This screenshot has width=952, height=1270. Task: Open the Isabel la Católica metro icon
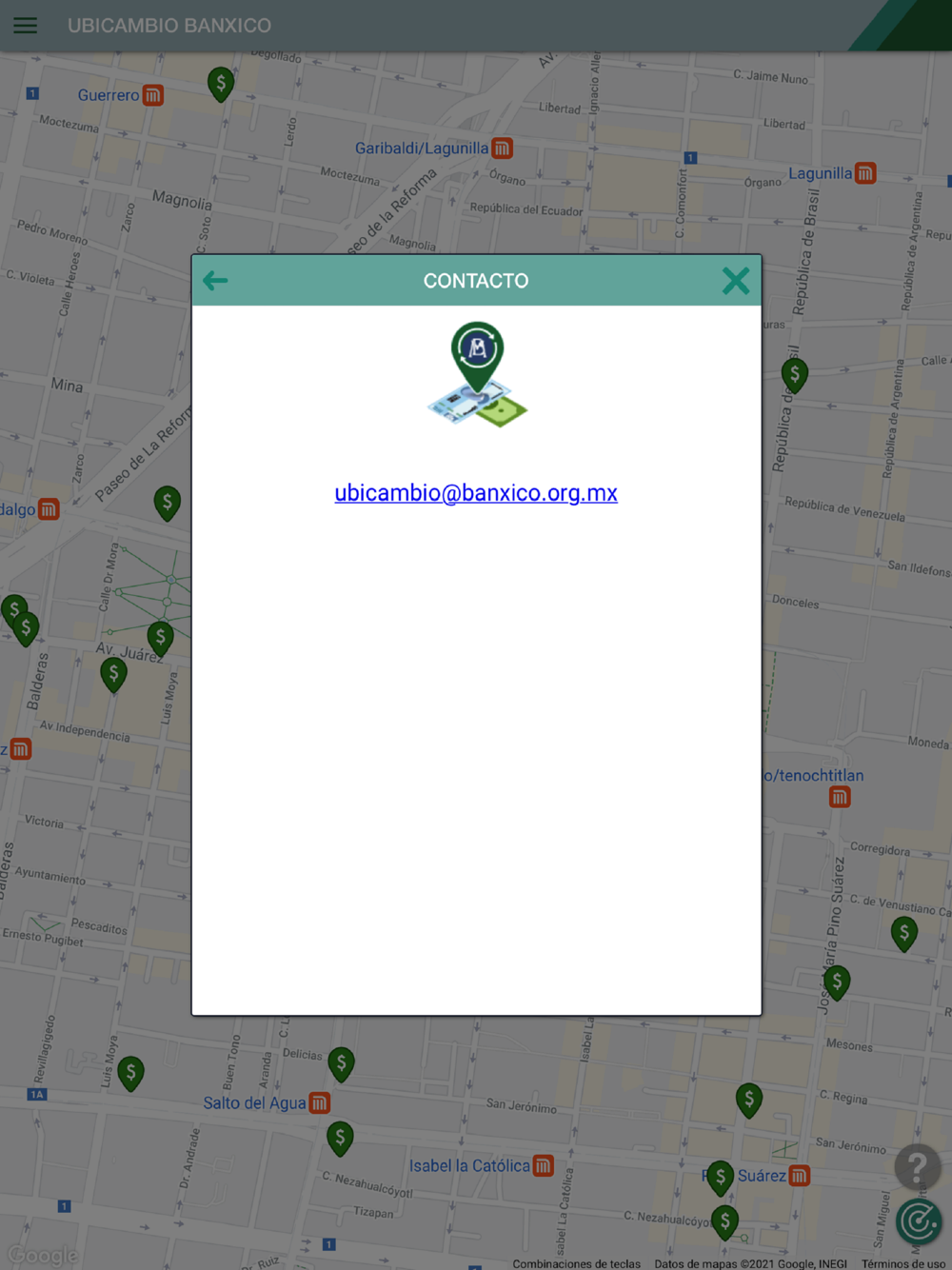pyautogui.click(x=544, y=1166)
